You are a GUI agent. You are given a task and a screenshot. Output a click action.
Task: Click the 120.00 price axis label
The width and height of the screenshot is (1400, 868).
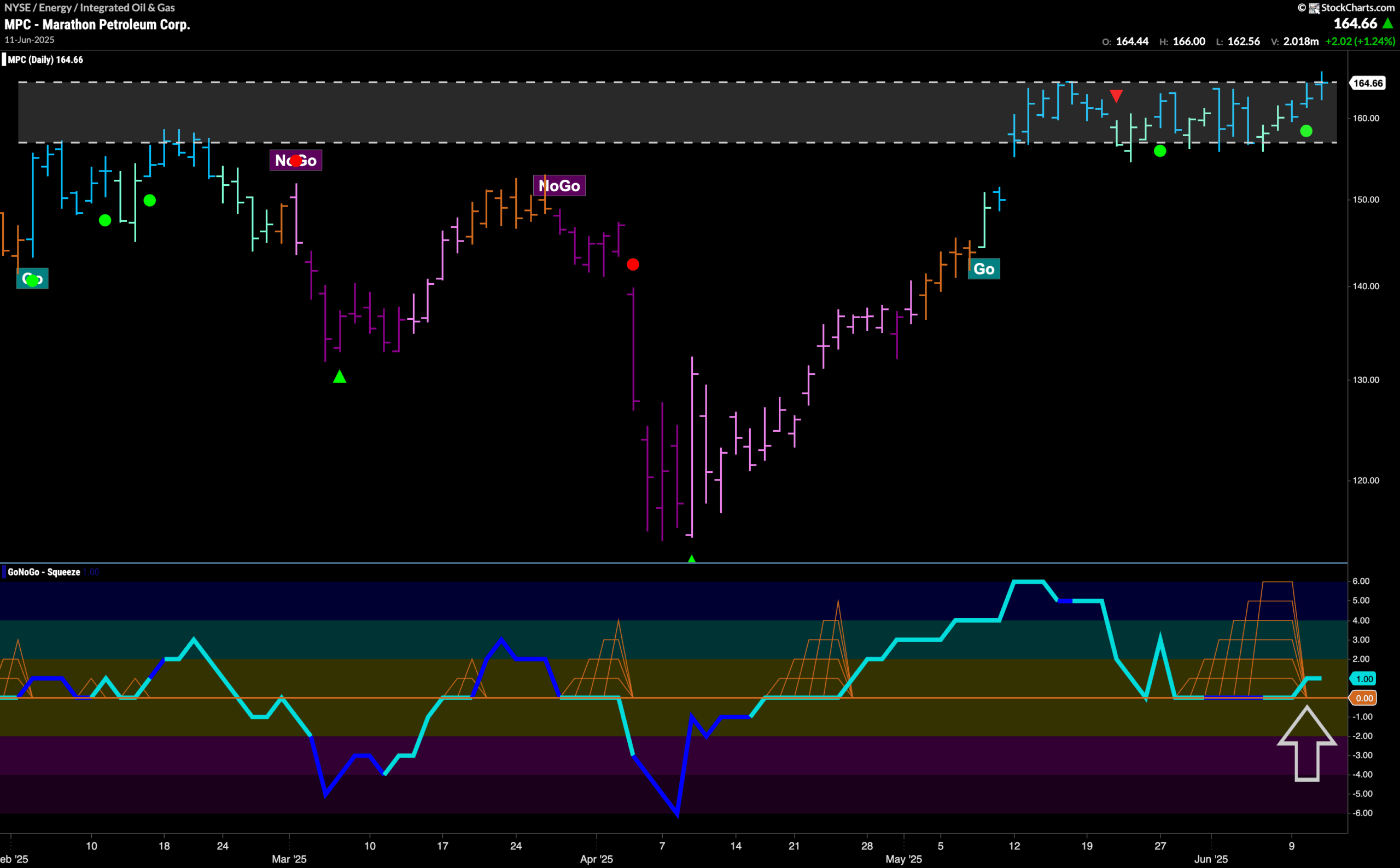(1366, 480)
